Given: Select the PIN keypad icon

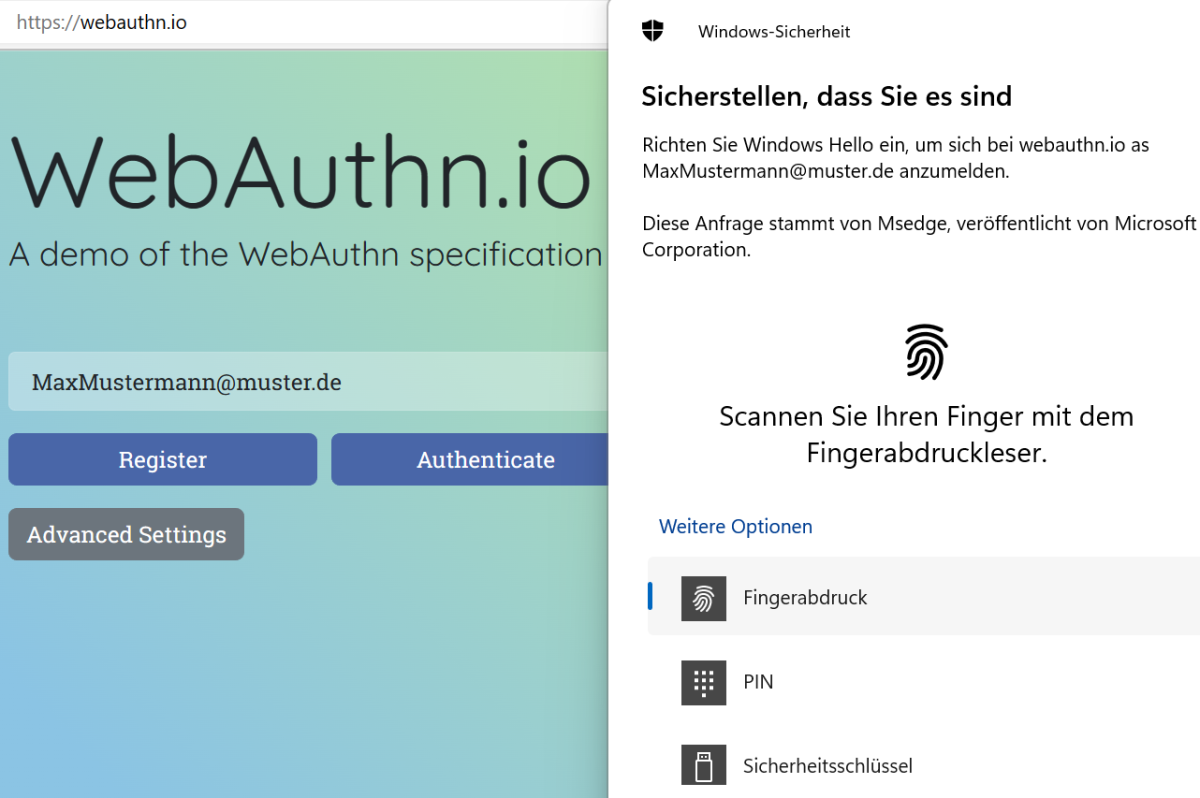Looking at the screenshot, I should click(x=704, y=682).
